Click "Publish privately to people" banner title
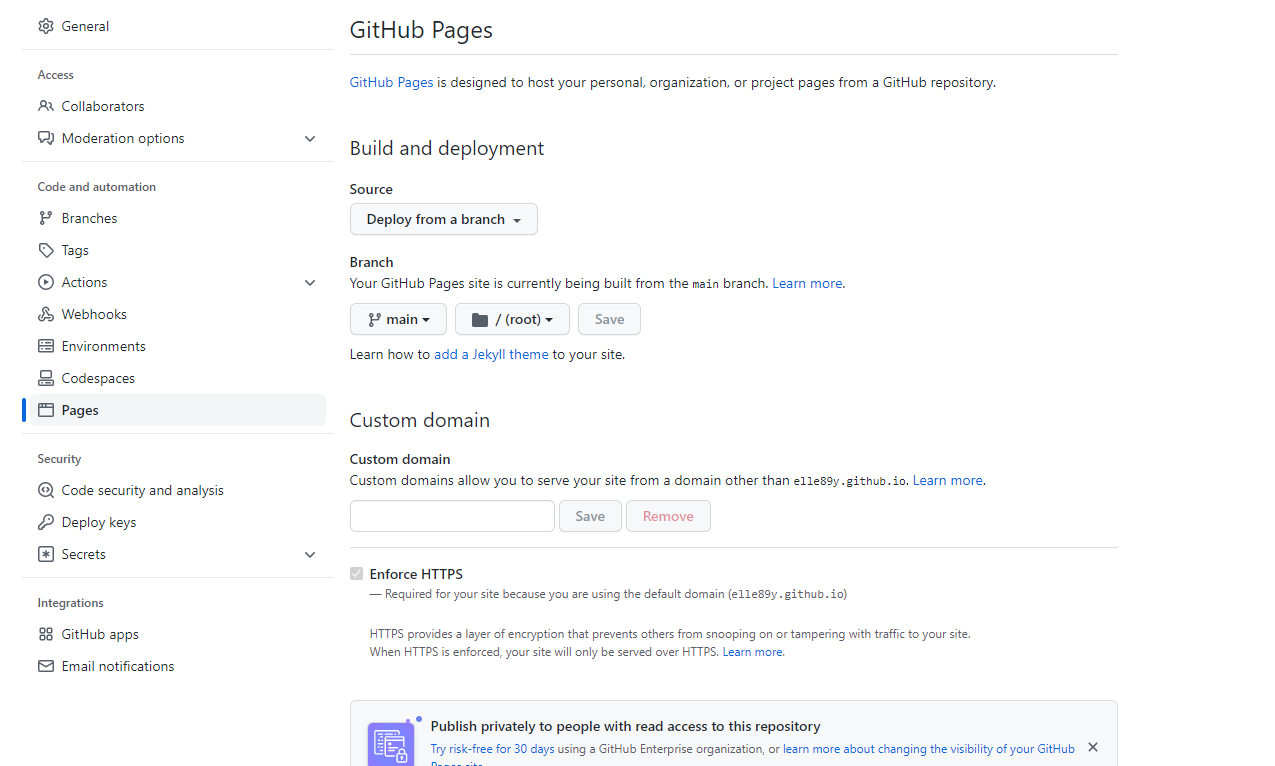 click(626, 726)
